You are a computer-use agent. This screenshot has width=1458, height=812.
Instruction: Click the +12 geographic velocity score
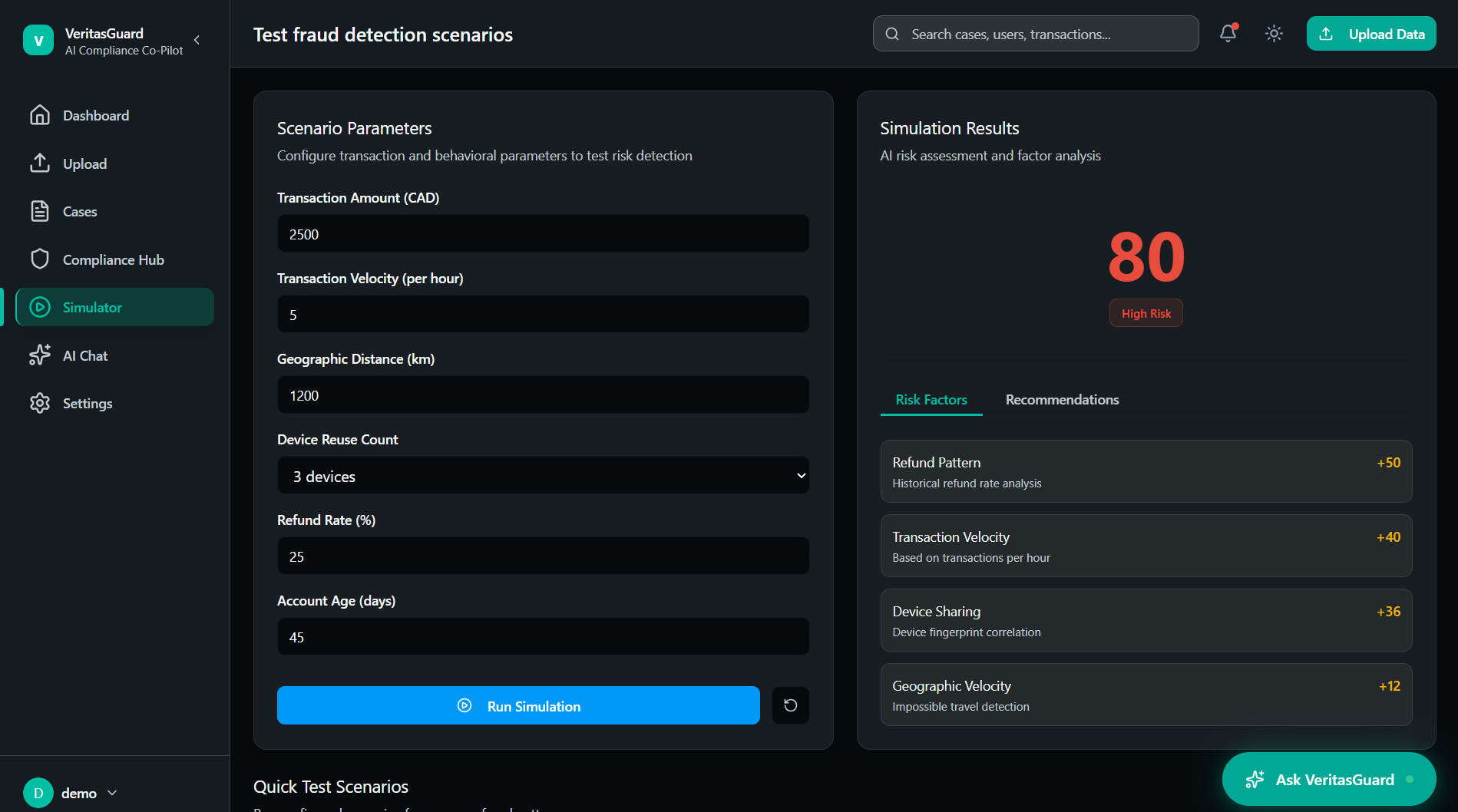1389,686
